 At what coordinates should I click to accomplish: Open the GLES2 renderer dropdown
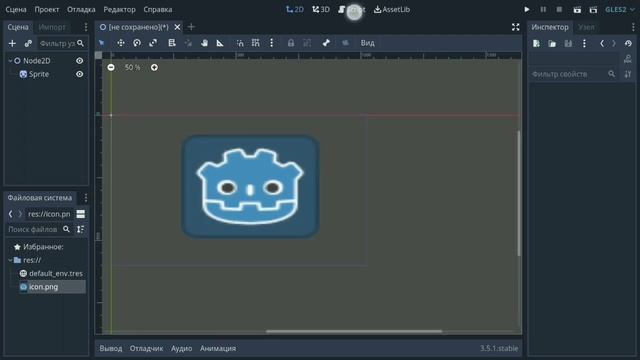point(620,9)
